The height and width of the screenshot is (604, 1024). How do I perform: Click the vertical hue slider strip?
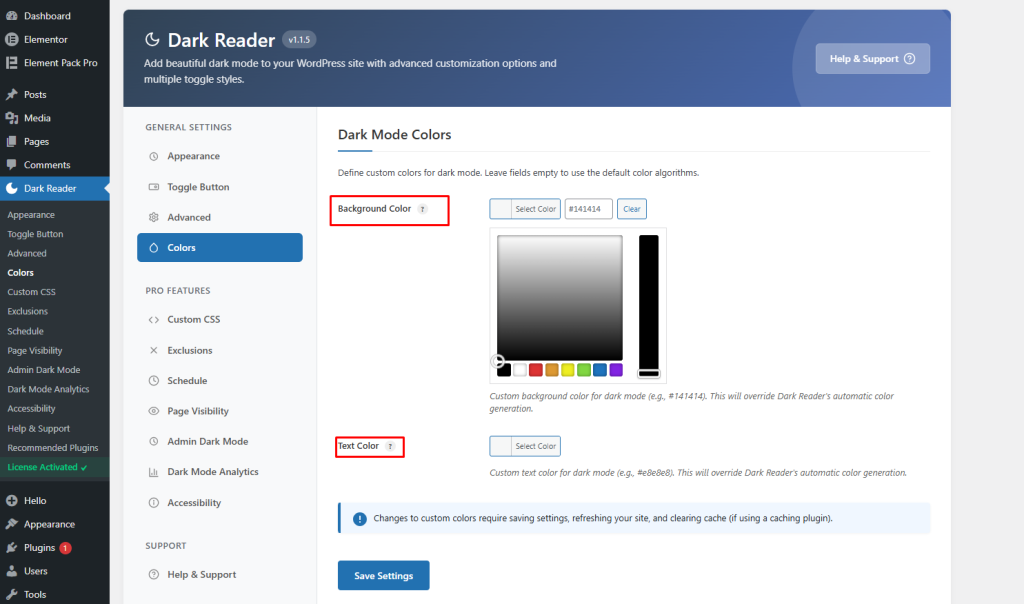[648, 306]
